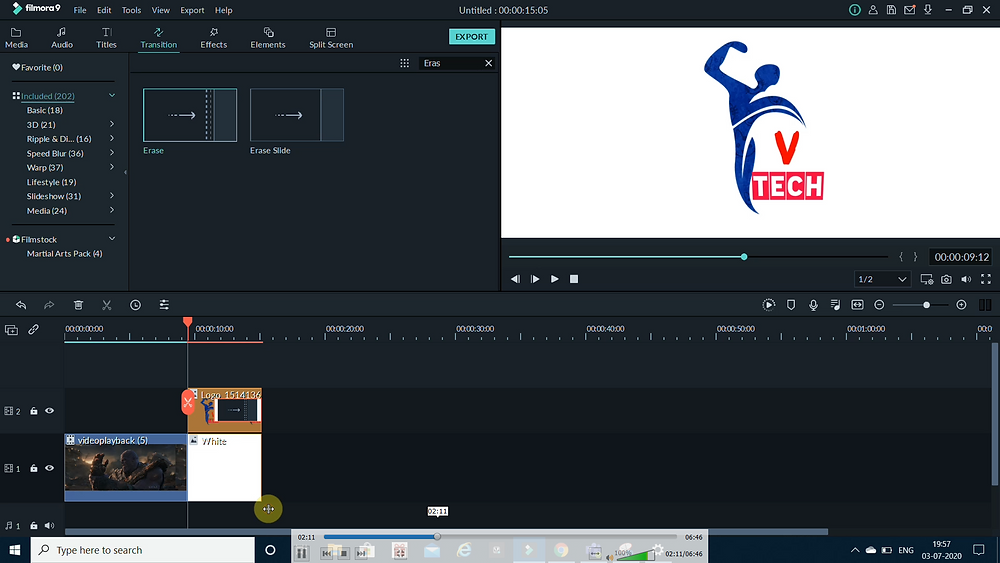The image size is (1000, 563).
Task: Lock video track 2
Action: tap(34, 411)
